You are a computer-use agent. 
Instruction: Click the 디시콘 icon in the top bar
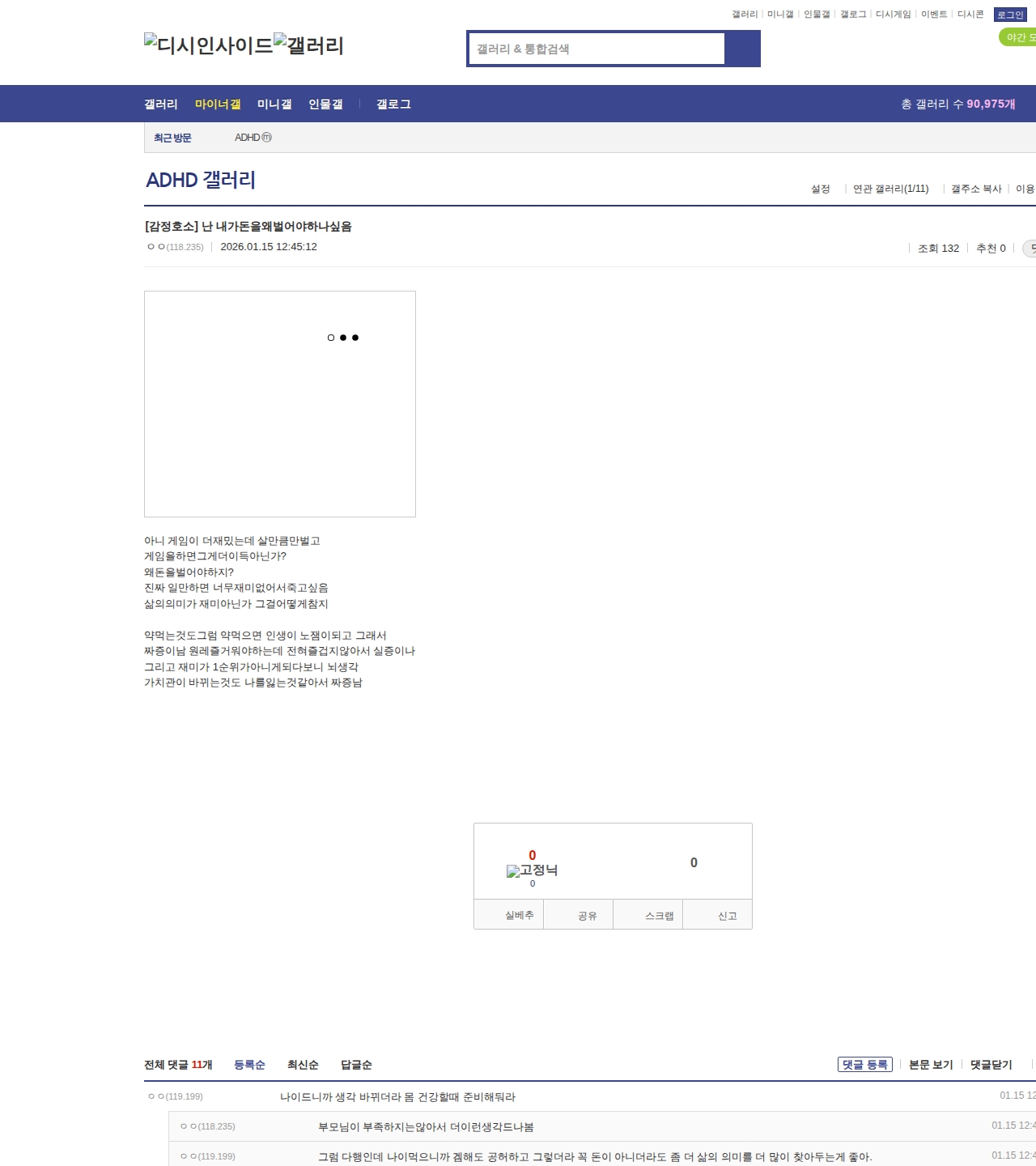click(970, 14)
